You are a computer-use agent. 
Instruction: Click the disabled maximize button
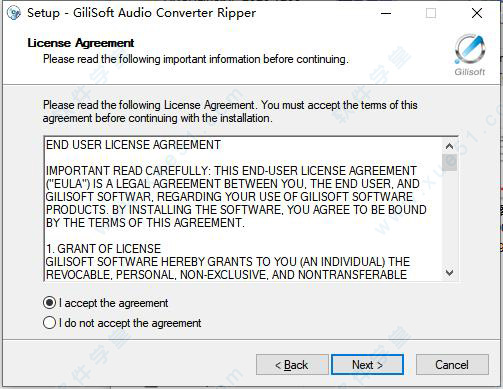pos(431,13)
